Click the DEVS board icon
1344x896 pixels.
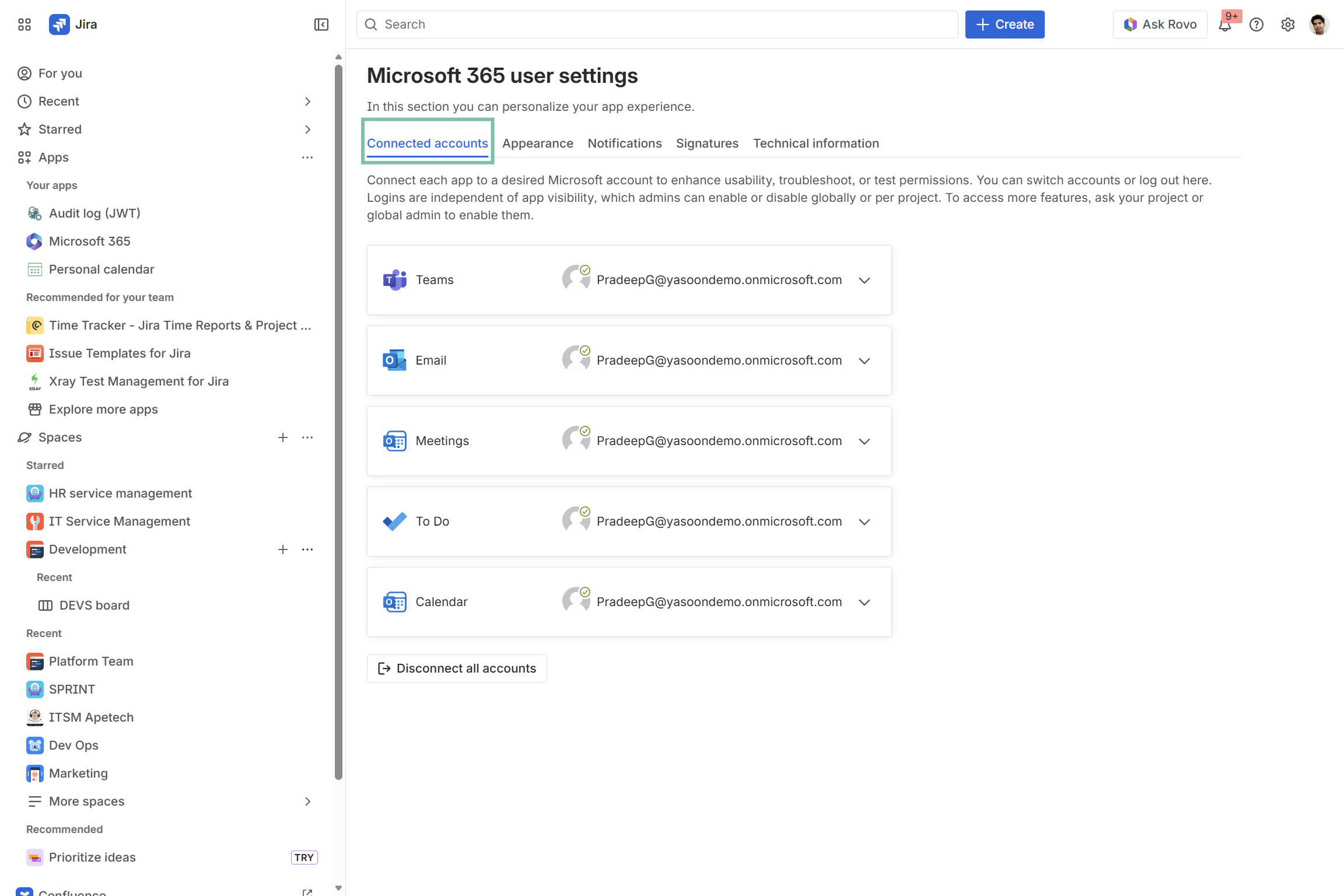tap(45, 605)
